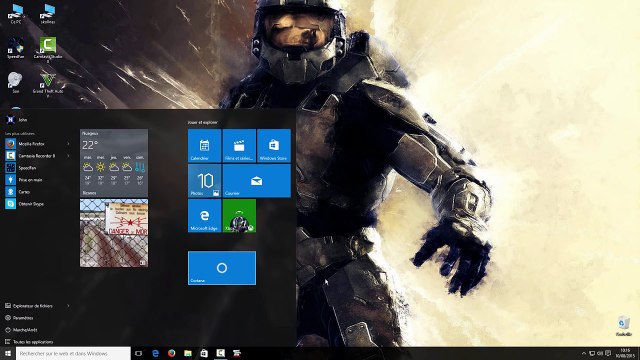Expand Mozilla Firefox jump list arrow

68,144
